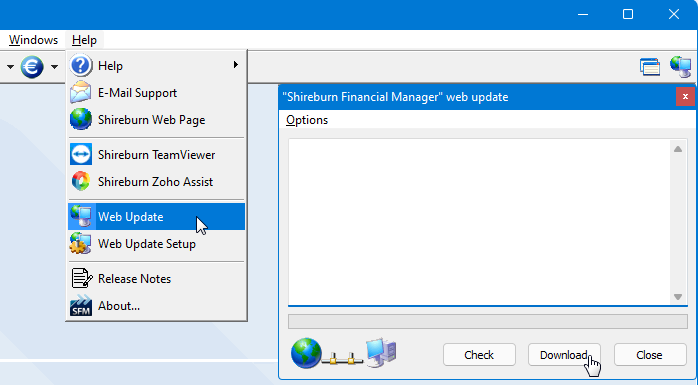Open Shireburn Web Page menu entry

click(x=157, y=119)
